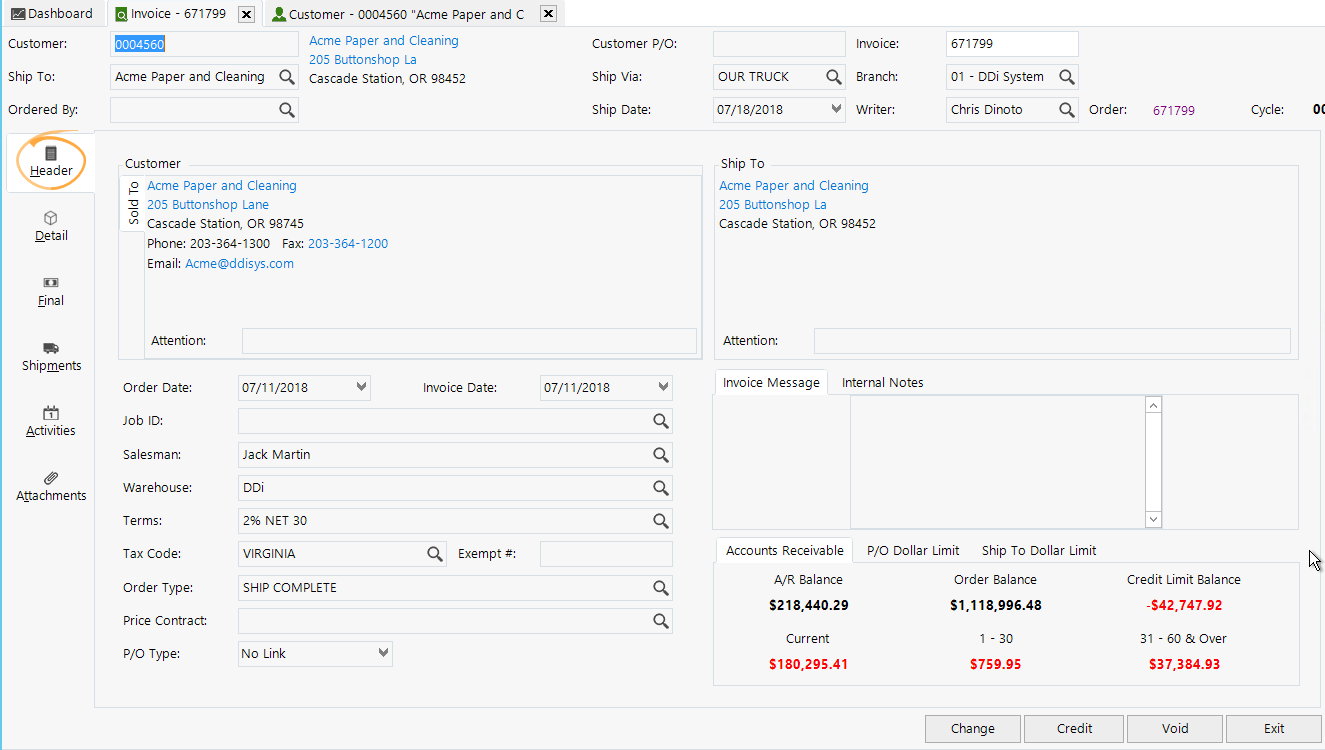View the Activities calendar icon
1325x750 pixels.
click(x=50, y=422)
